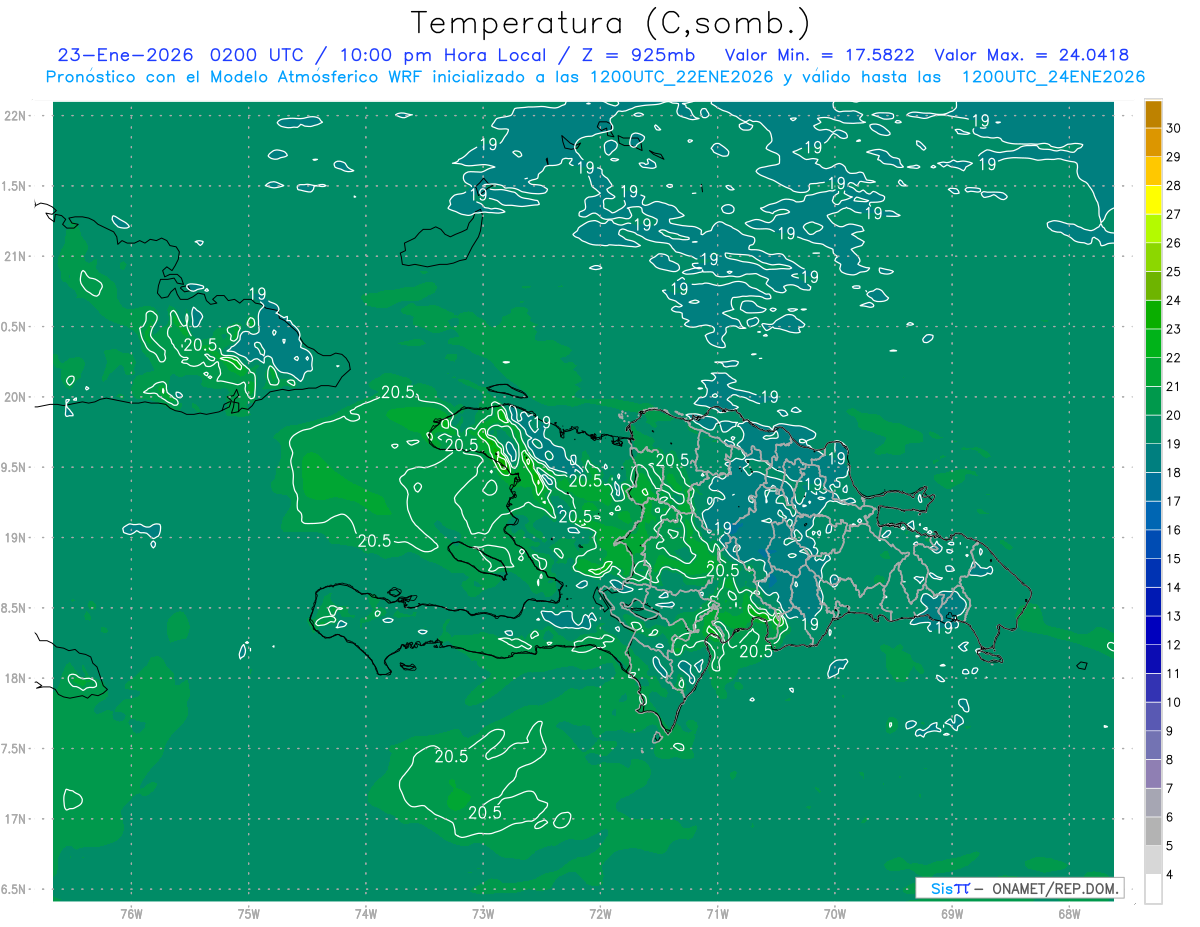Click the colorbar value '28'

coord(1174,186)
